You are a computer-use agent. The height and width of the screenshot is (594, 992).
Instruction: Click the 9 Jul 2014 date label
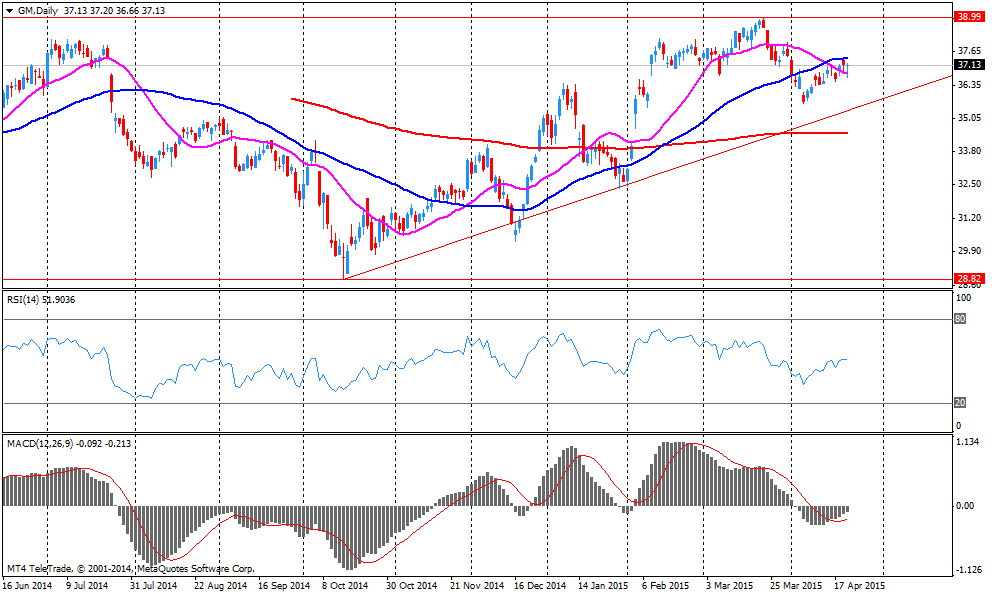[87, 586]
